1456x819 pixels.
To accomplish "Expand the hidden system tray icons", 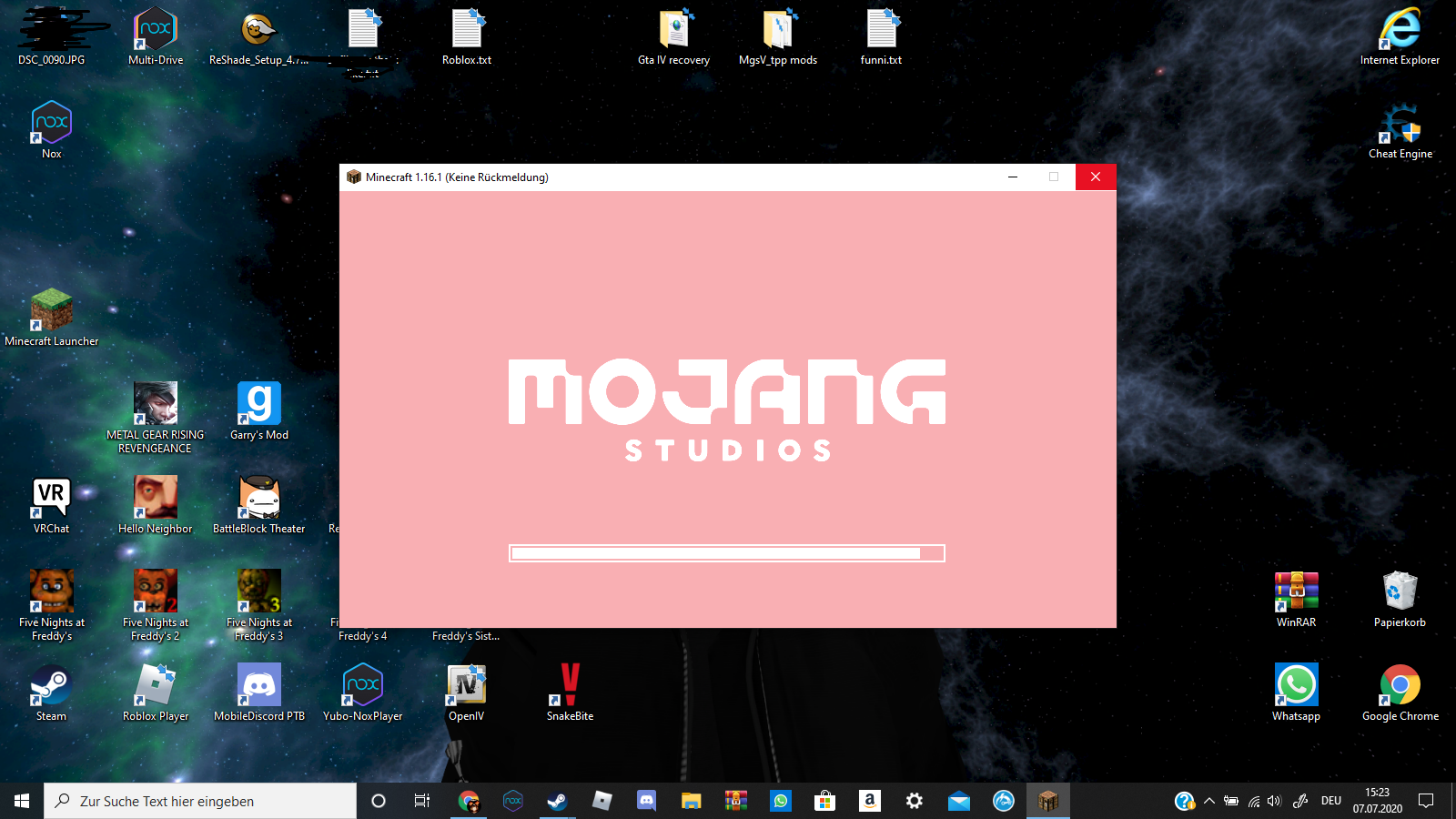I will click(x=1208, y=801).
